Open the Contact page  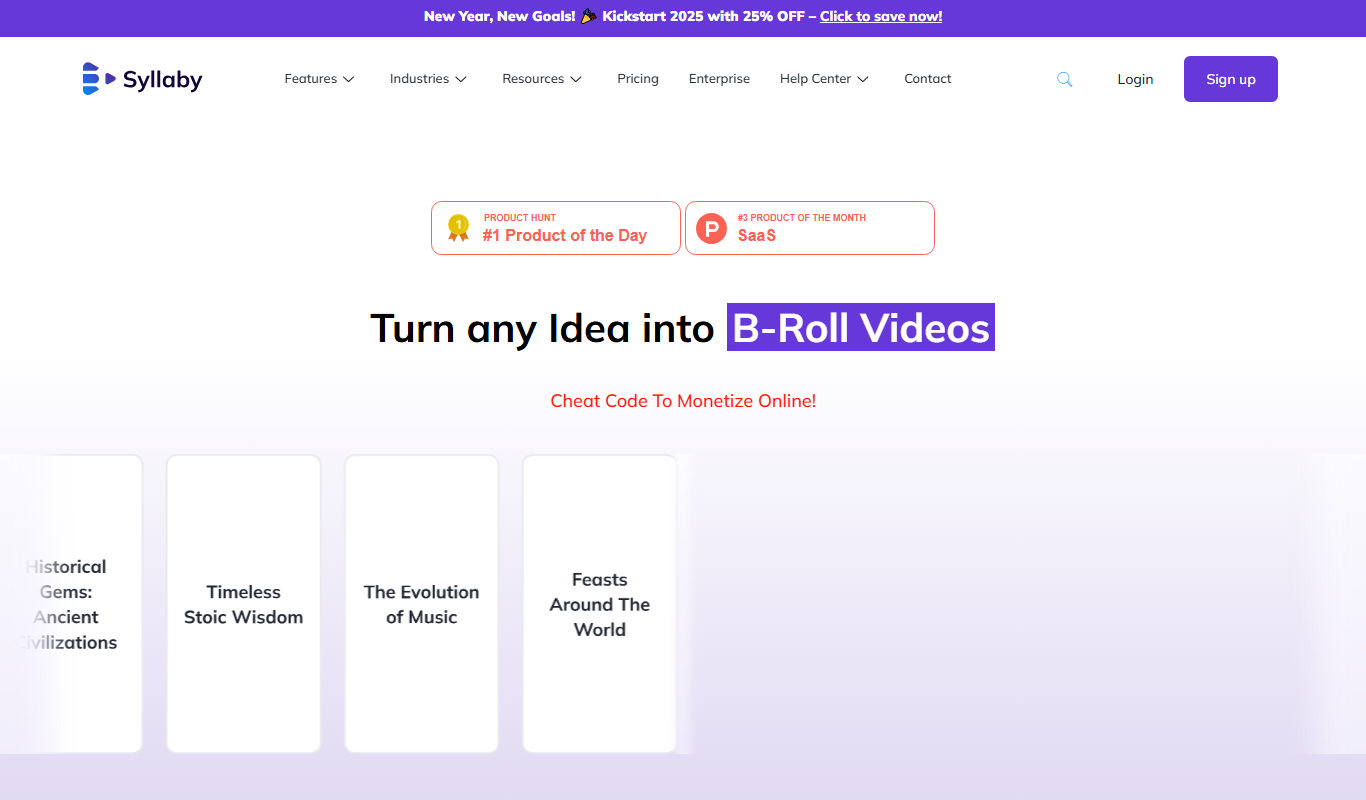pos(928,79)
